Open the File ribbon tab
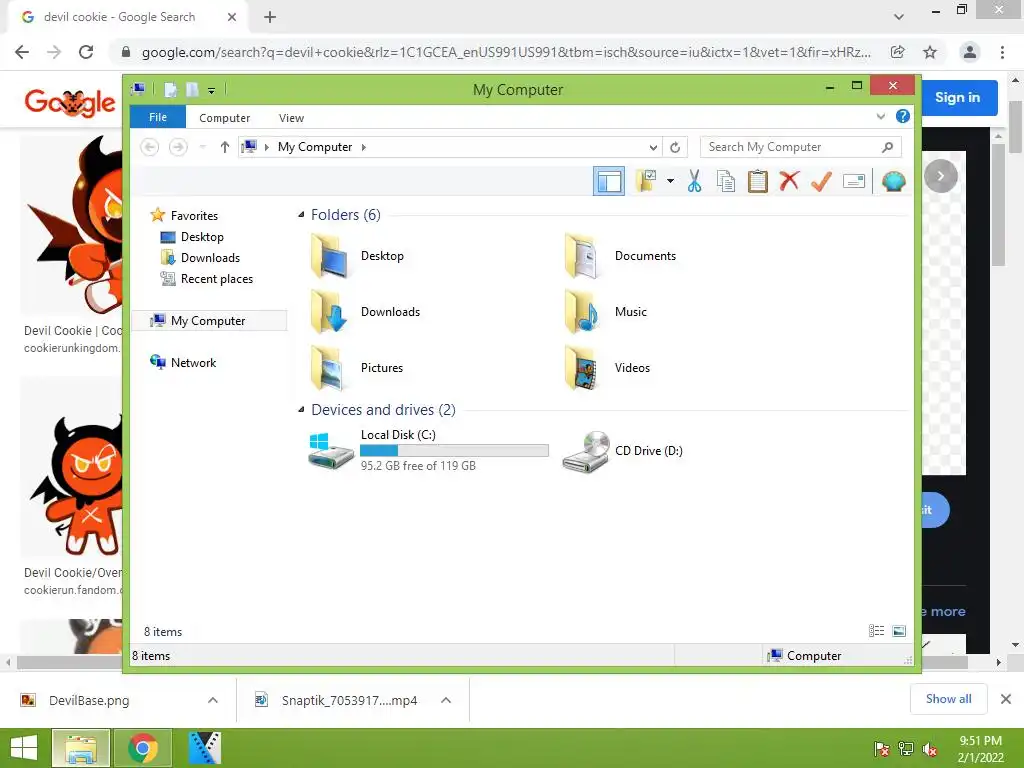 157,118
